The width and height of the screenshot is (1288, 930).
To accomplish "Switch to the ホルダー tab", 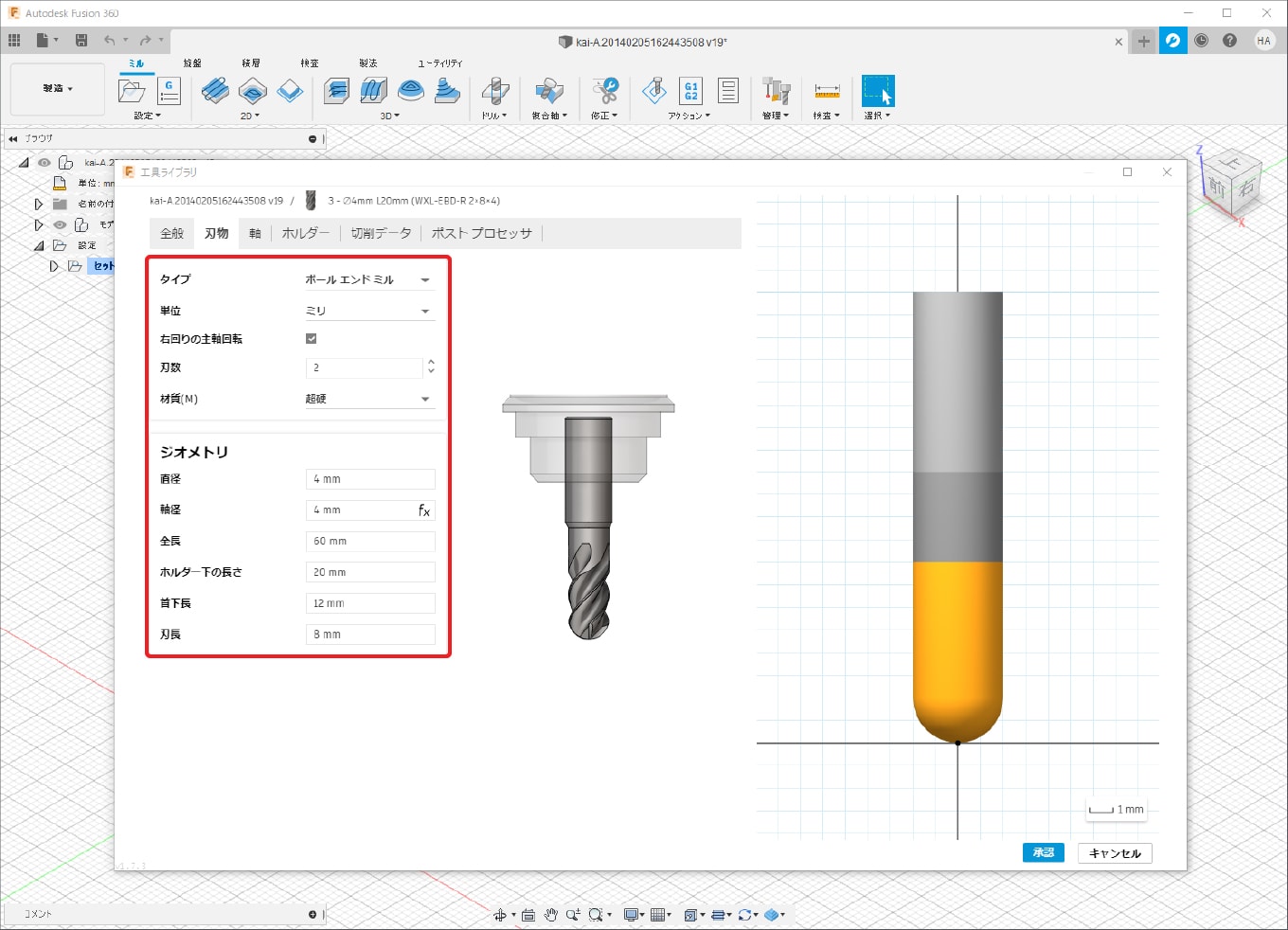I will 305,233.
